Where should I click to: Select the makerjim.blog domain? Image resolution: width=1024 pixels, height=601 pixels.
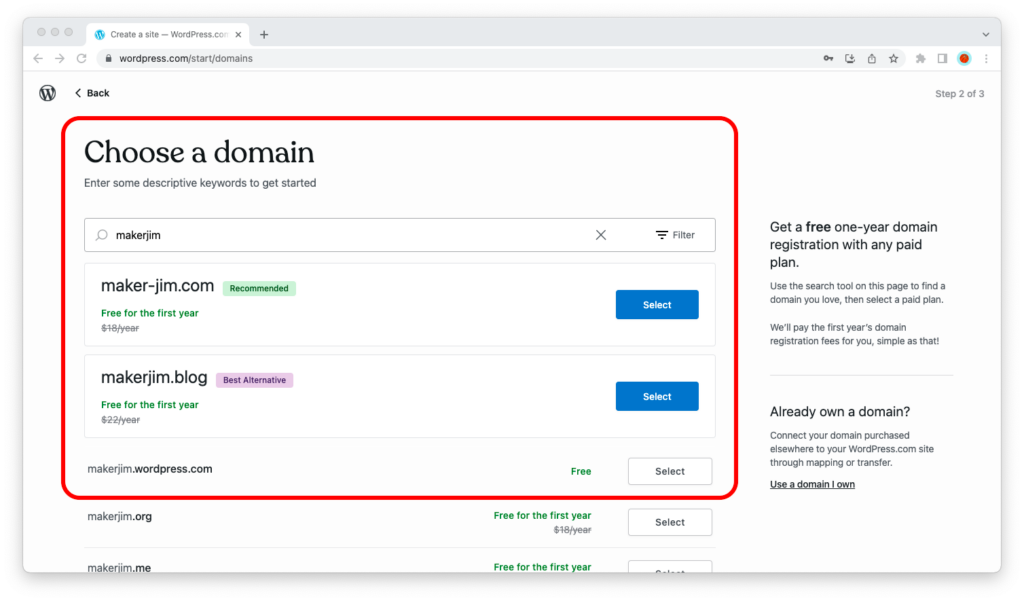tap(657, 397)
